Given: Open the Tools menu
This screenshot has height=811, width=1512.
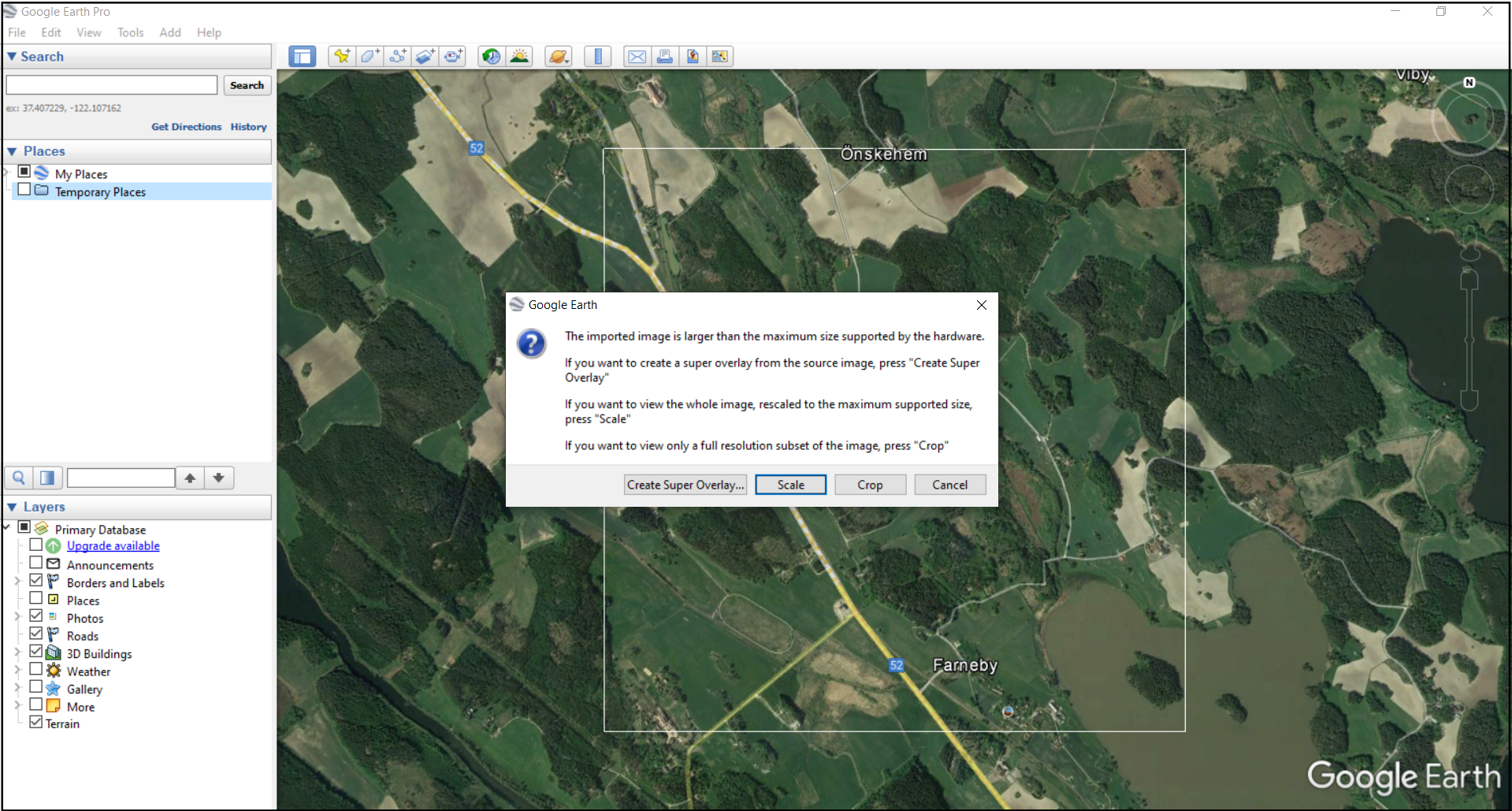Looking at the screenshot, I should (131, 32).
